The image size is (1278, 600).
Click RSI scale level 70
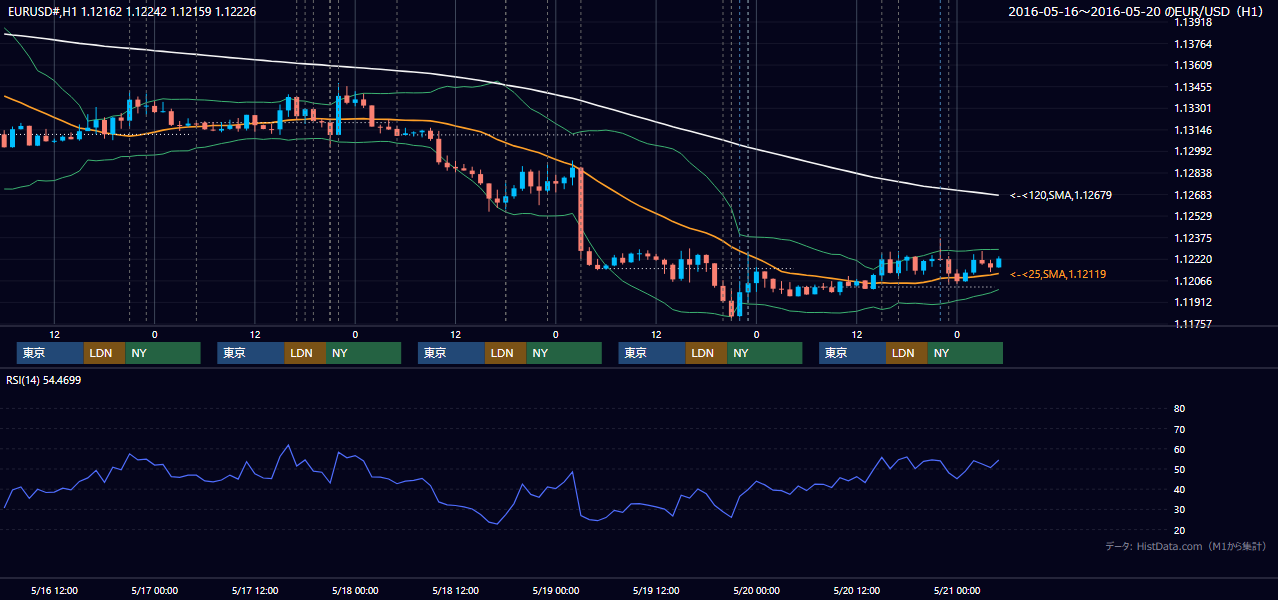click(x=1179, y=429)
